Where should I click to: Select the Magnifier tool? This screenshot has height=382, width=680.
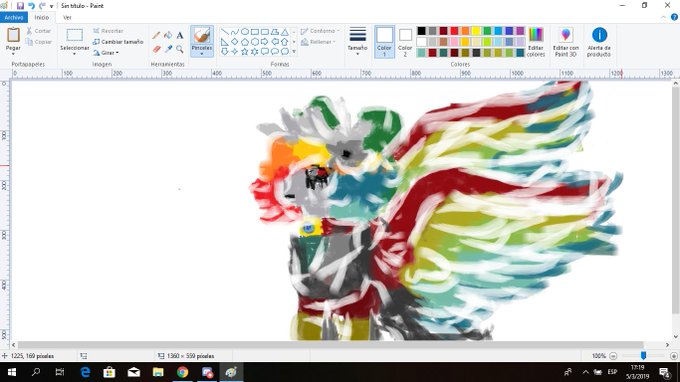click(x=180, y=49)
